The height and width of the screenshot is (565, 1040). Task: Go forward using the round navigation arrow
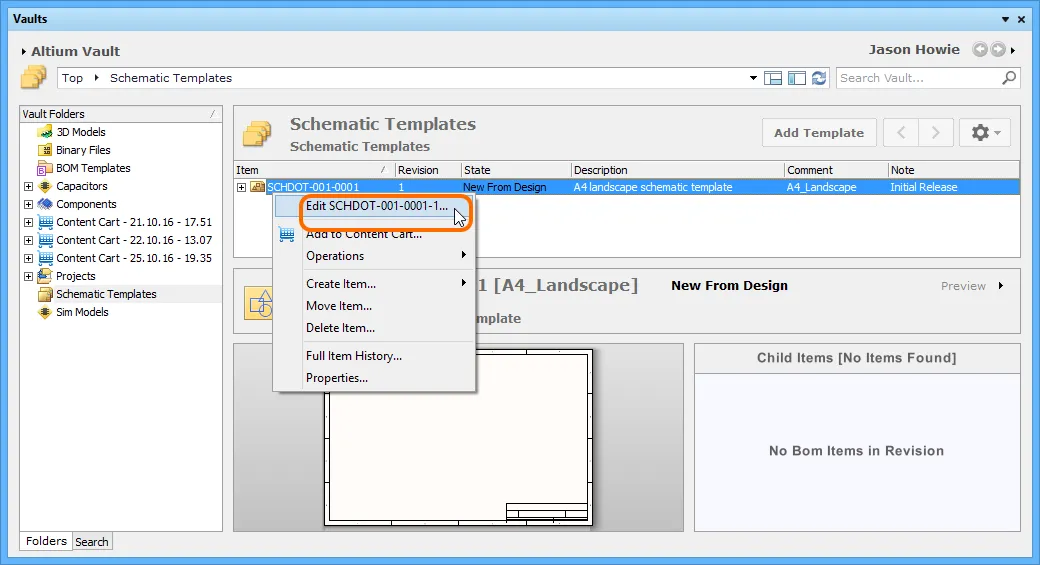(998, 49)
